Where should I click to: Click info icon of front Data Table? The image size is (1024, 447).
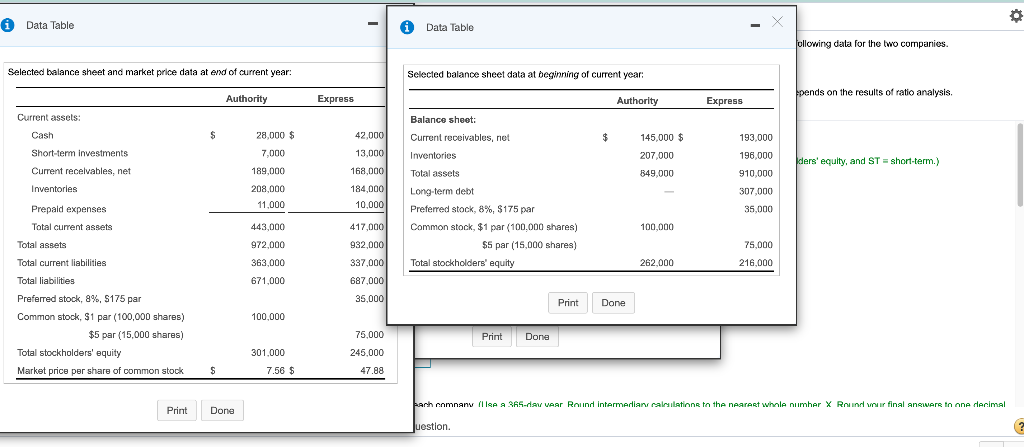coord(408,27)
